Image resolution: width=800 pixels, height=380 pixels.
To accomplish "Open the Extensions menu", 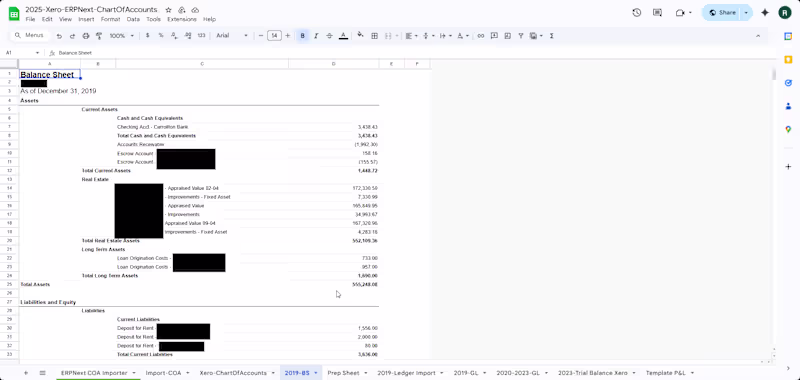I will coord(182,19).
